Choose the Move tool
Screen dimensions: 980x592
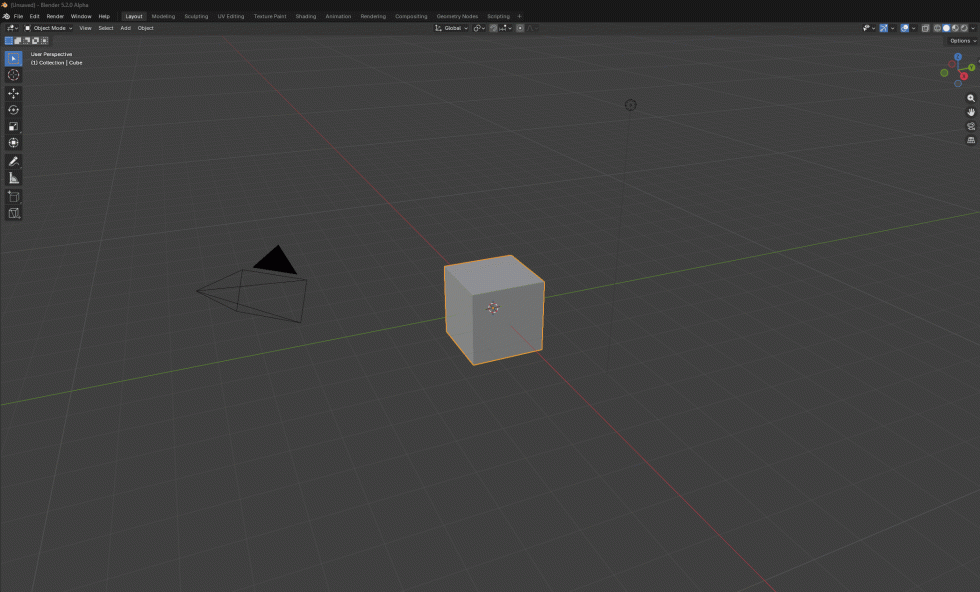[x=13, y=93]
